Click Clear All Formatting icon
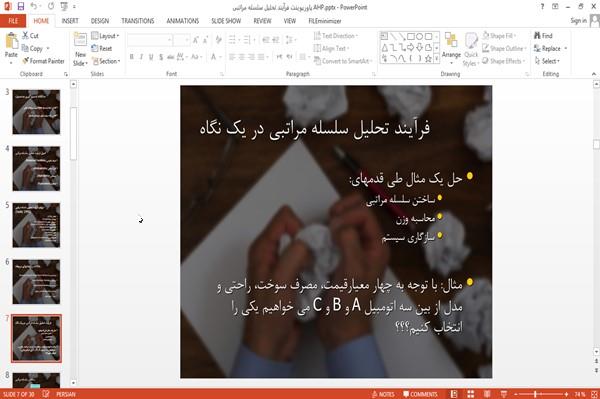 [x=219, y=39]
